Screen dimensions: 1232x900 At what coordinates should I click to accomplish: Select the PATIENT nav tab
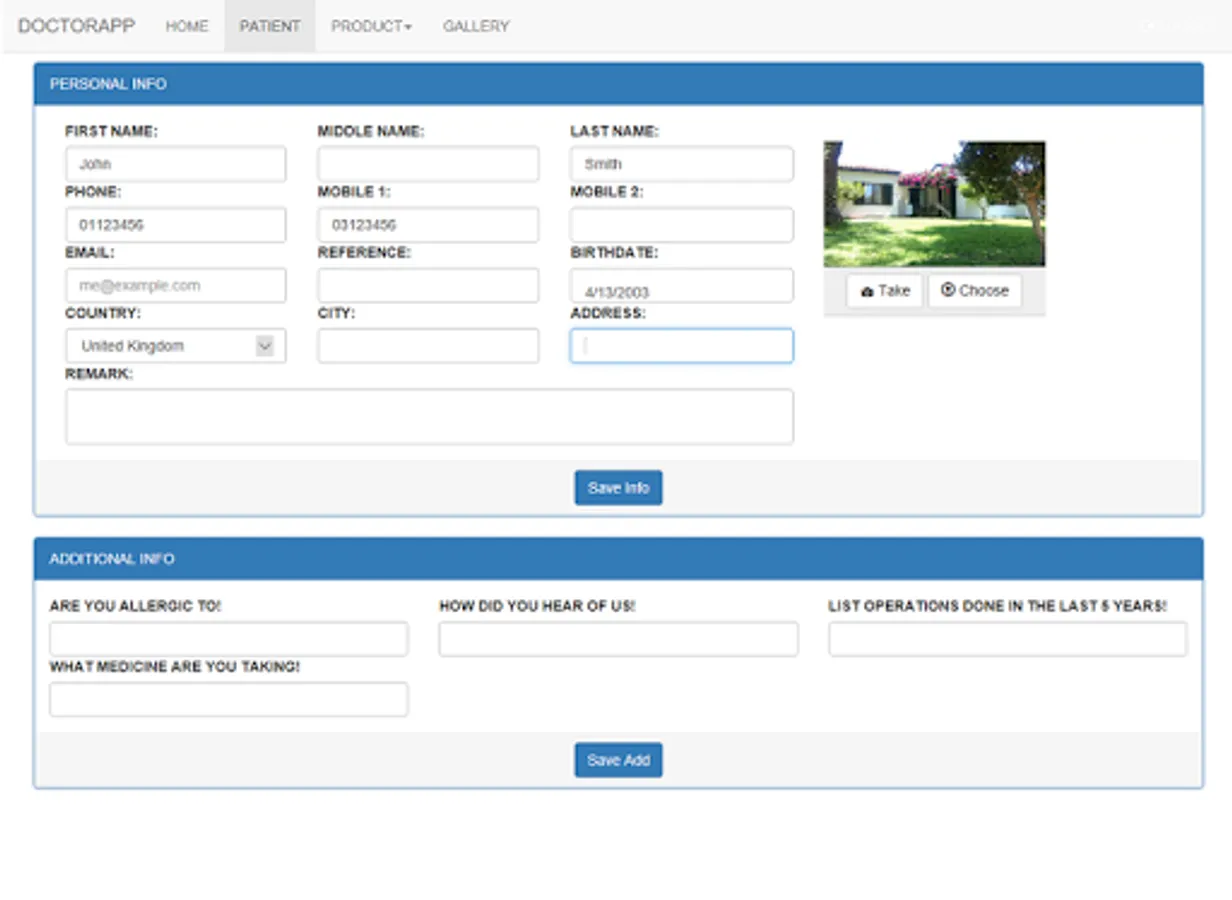[x=270, y=26]
